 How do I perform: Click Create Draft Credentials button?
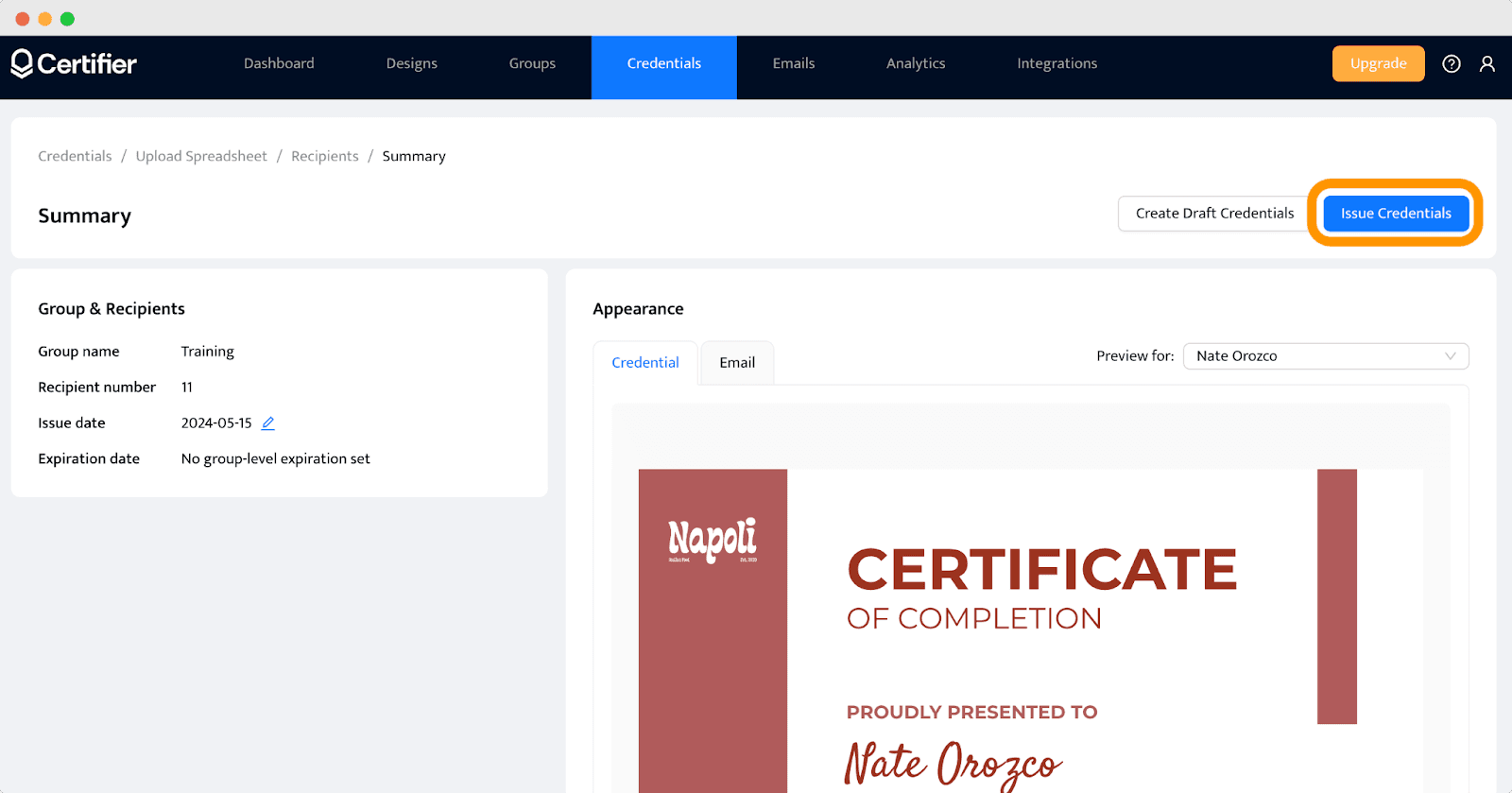pos(1214,214)
